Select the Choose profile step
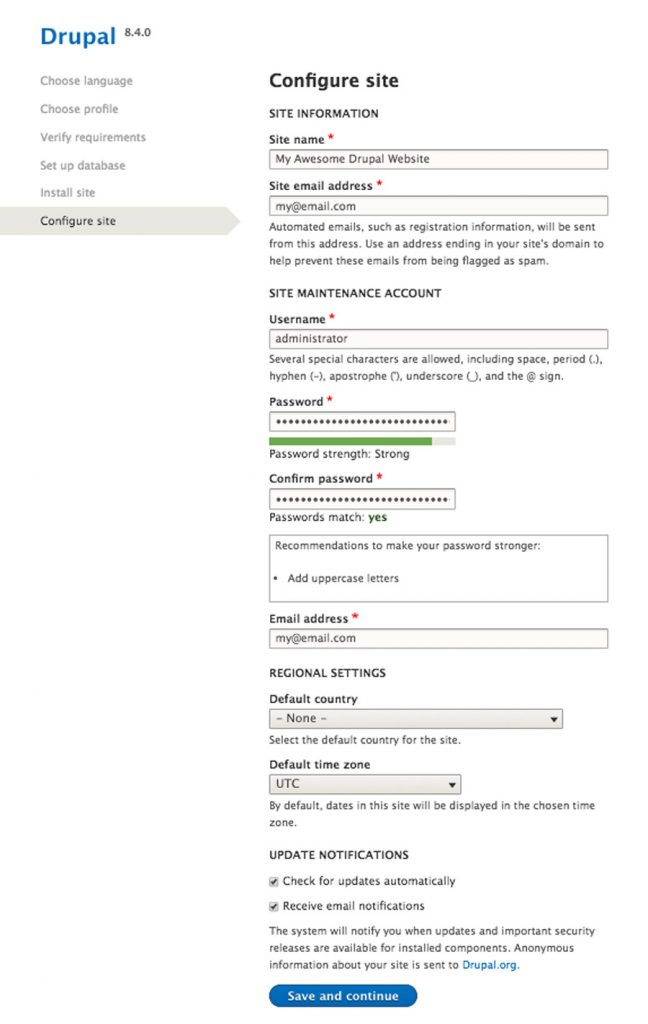The height and width of the screenshot is (1024, 648). 79,109
